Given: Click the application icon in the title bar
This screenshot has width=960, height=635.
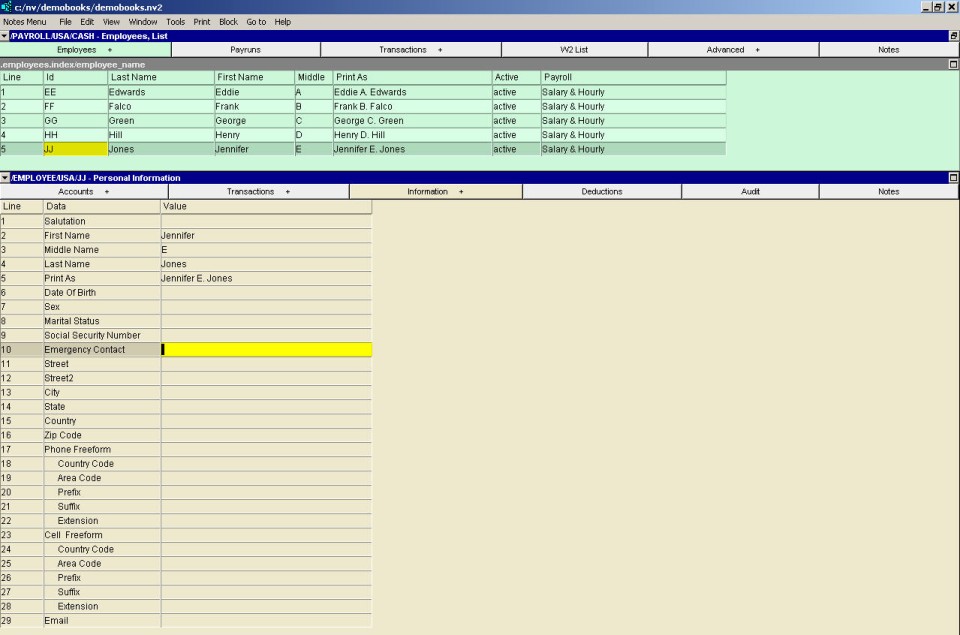Looking at the screenshot, I should point(6,7).
